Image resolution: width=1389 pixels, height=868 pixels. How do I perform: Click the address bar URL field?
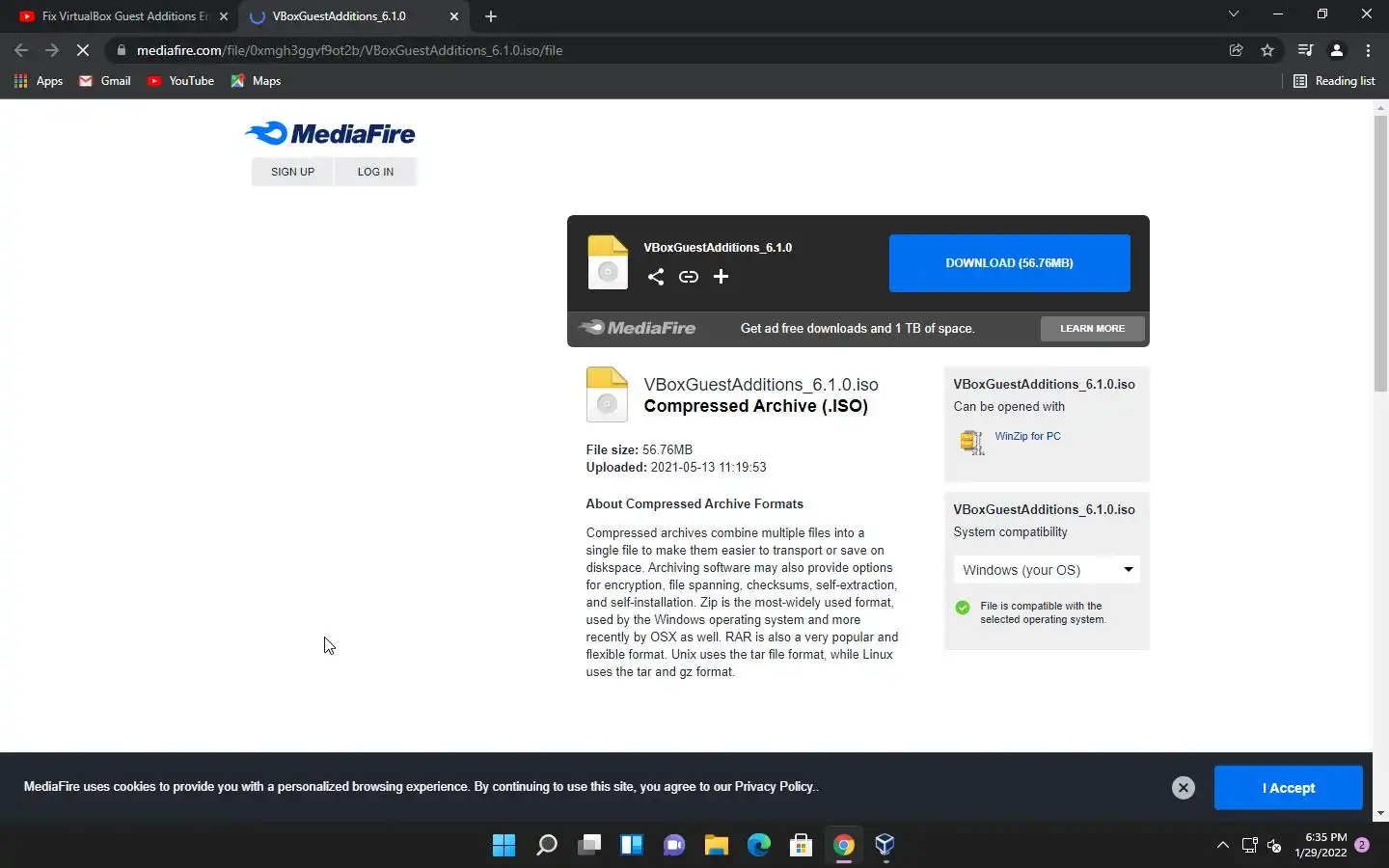coord(666,50)
